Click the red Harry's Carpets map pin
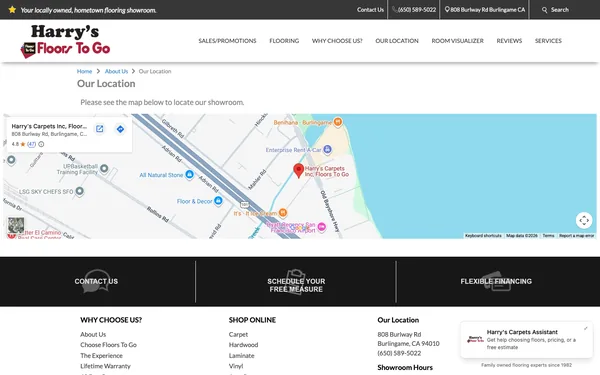 coord(298,170)
